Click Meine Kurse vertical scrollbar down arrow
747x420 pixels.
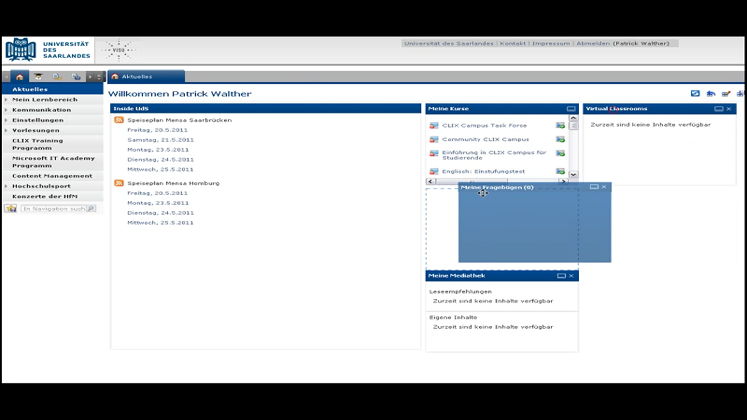tap(573, 174)
